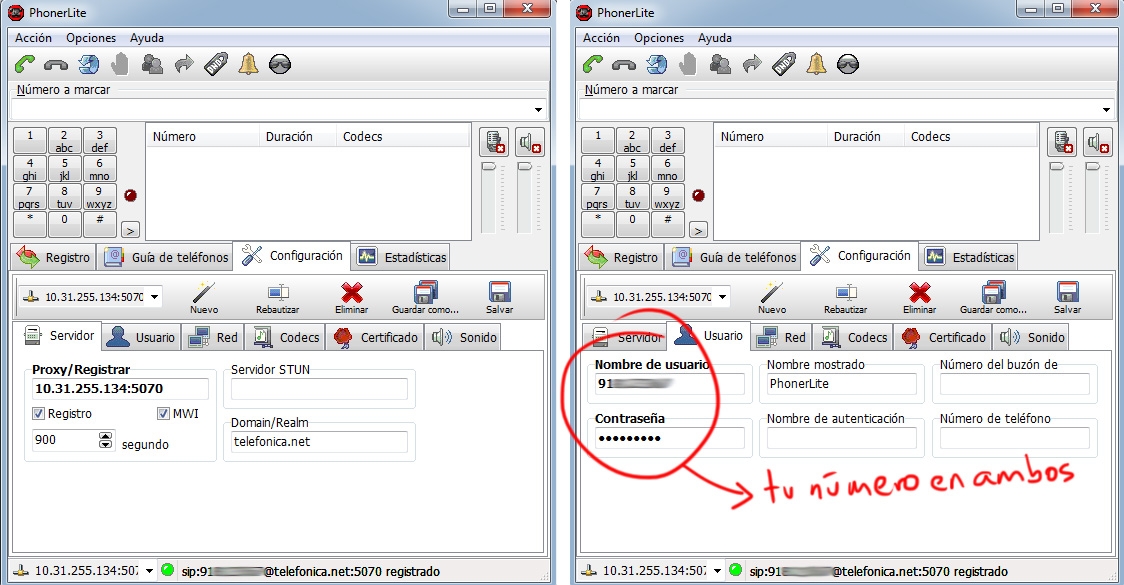Click hold hand icon in left window
The height and width of the screenshot is (585, 1124).
120,65
